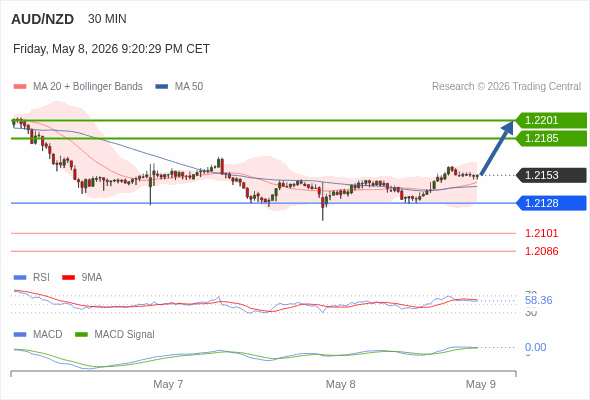Click the blue MACD legend swatch
The height and width of the screenshot is (400, 590).
[20, 335]
